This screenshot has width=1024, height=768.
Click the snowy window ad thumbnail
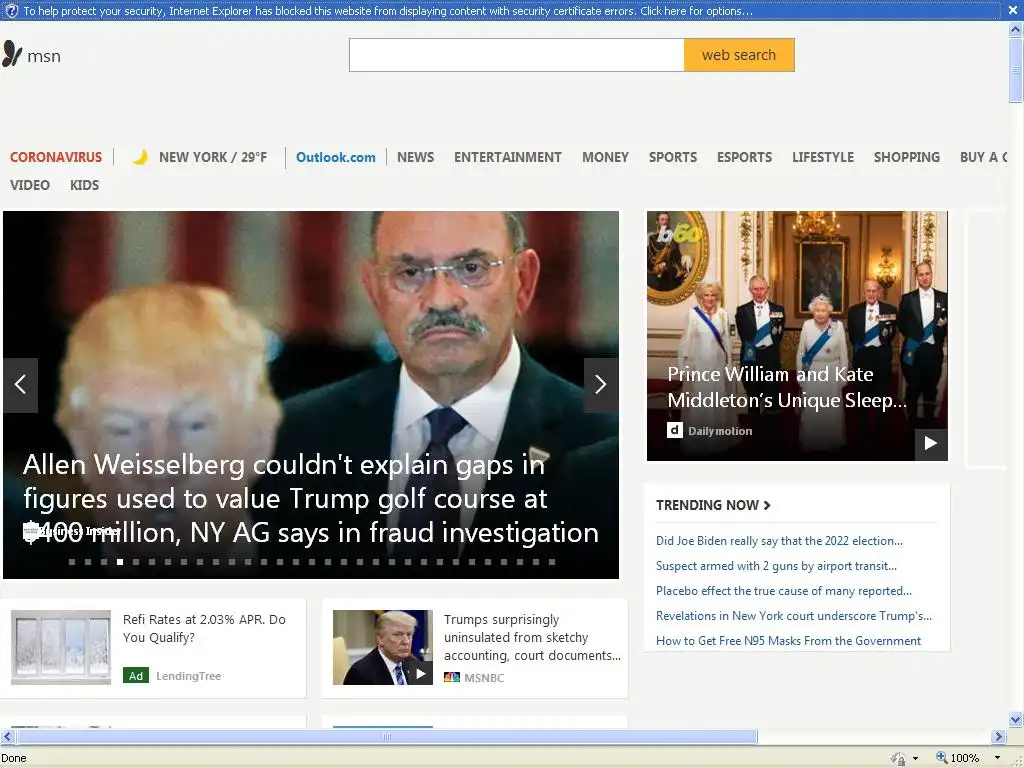coord(61,647)
